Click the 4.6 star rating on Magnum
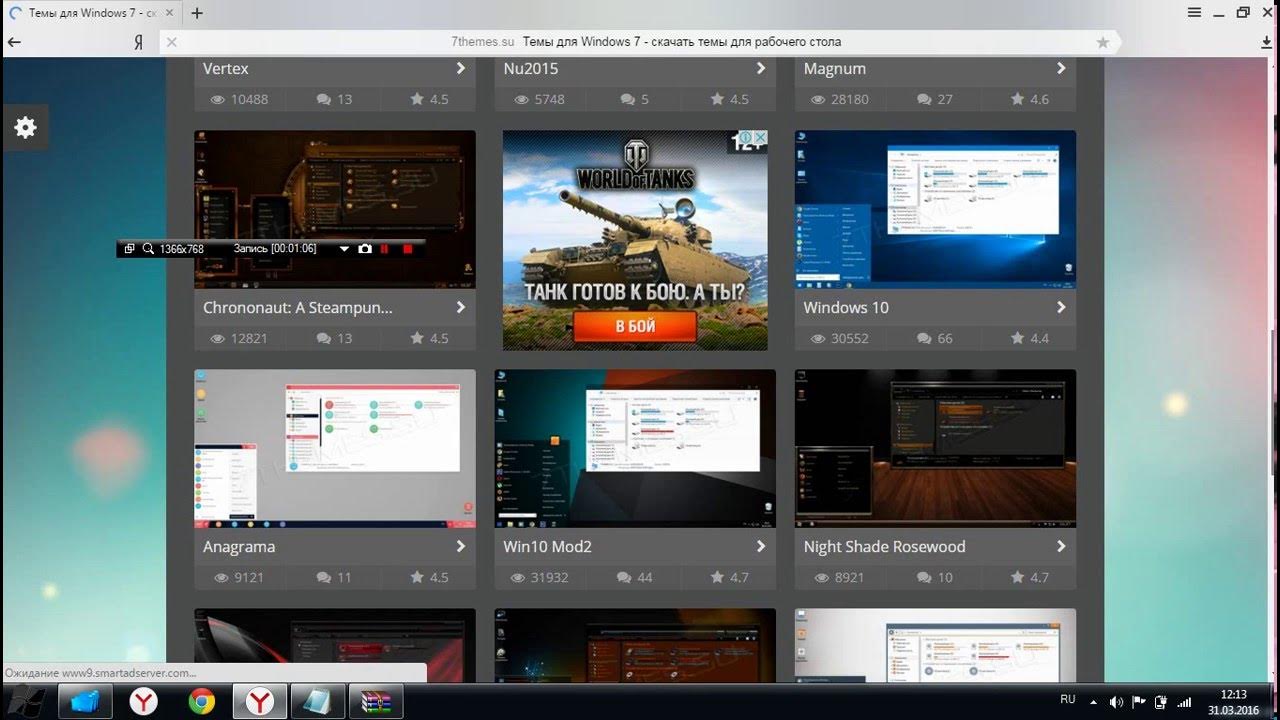 pos(1030,99)
